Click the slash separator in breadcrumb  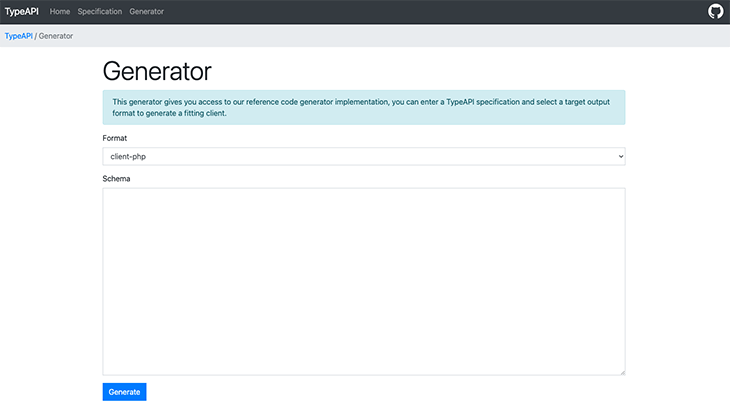tap(35, 36)
